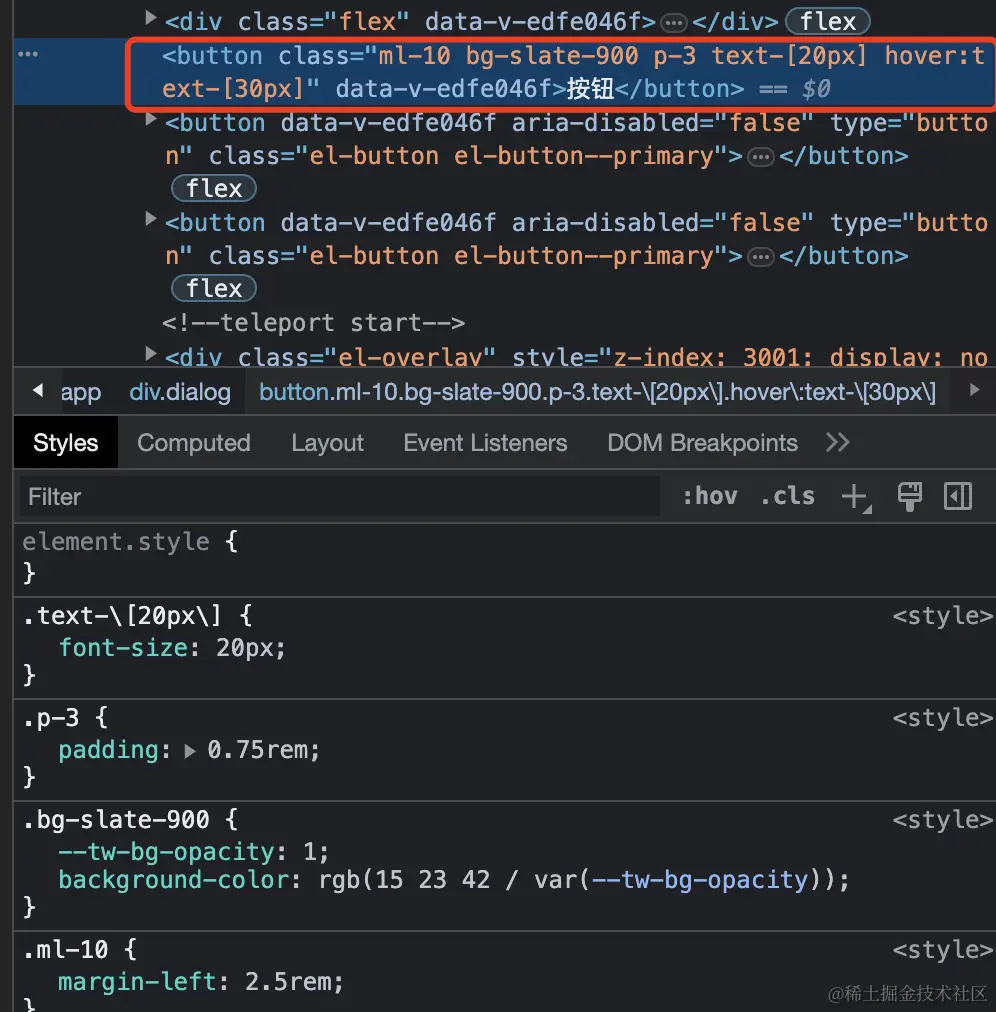The height and width of the screenshot is (1012, 996).
Task: Expand ellipsis in div.flex node
Action: [x=674, y=24]
